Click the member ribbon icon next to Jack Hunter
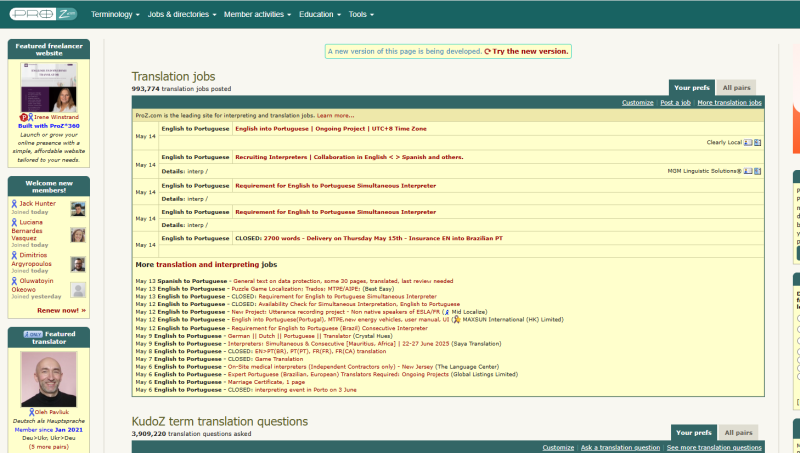 pyautogui.click(x=14, y=204)
